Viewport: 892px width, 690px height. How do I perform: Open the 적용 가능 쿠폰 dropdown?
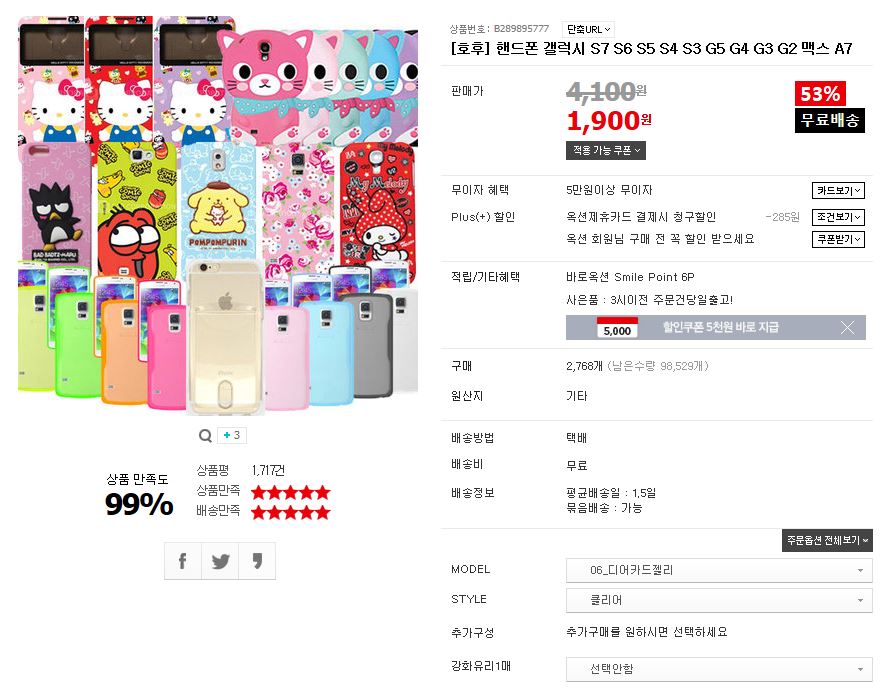(605, 150)
